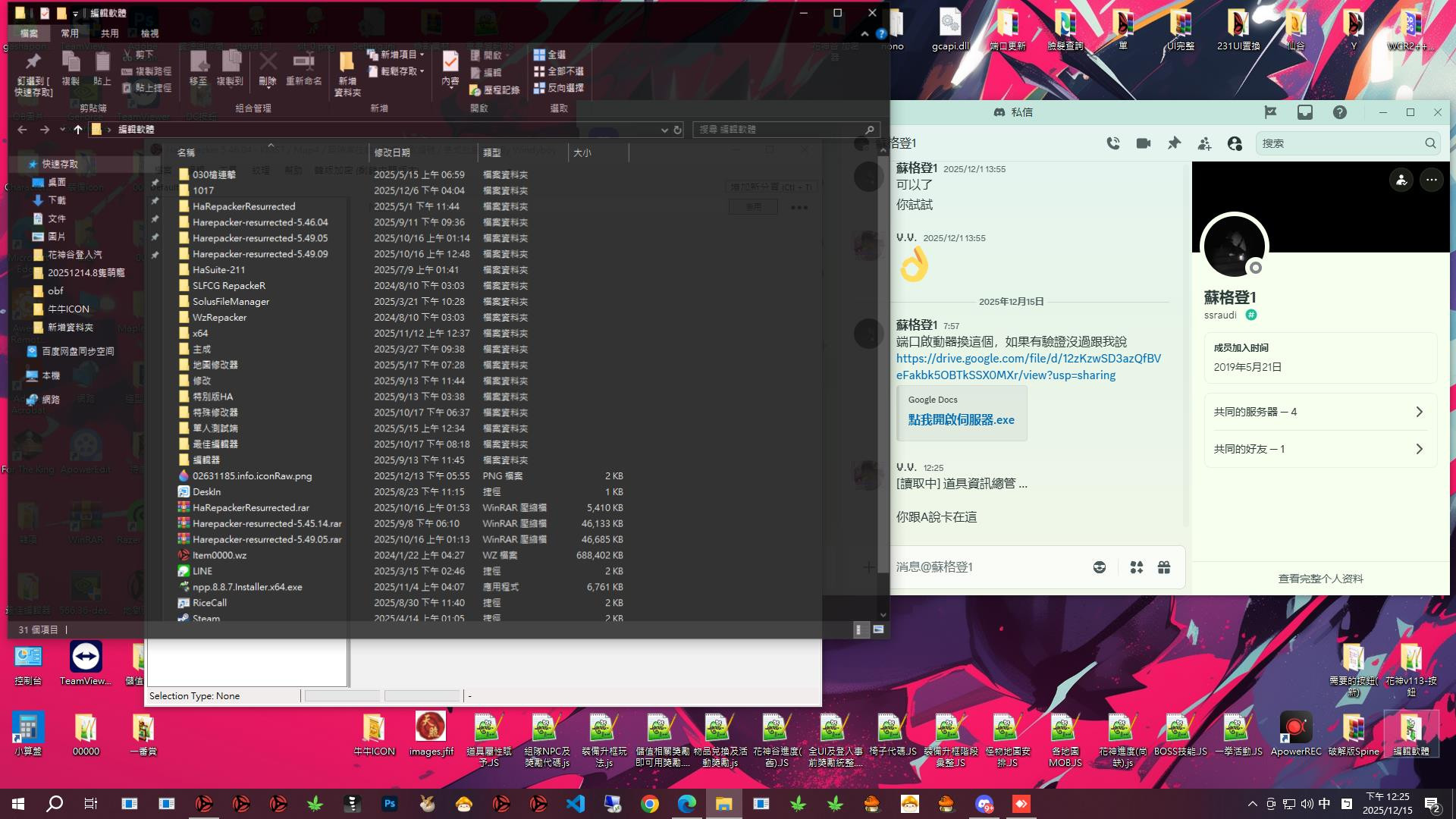Screen dimensions: 1456x819
Task: Click the Discord search field
Action: coord(1348,143)
